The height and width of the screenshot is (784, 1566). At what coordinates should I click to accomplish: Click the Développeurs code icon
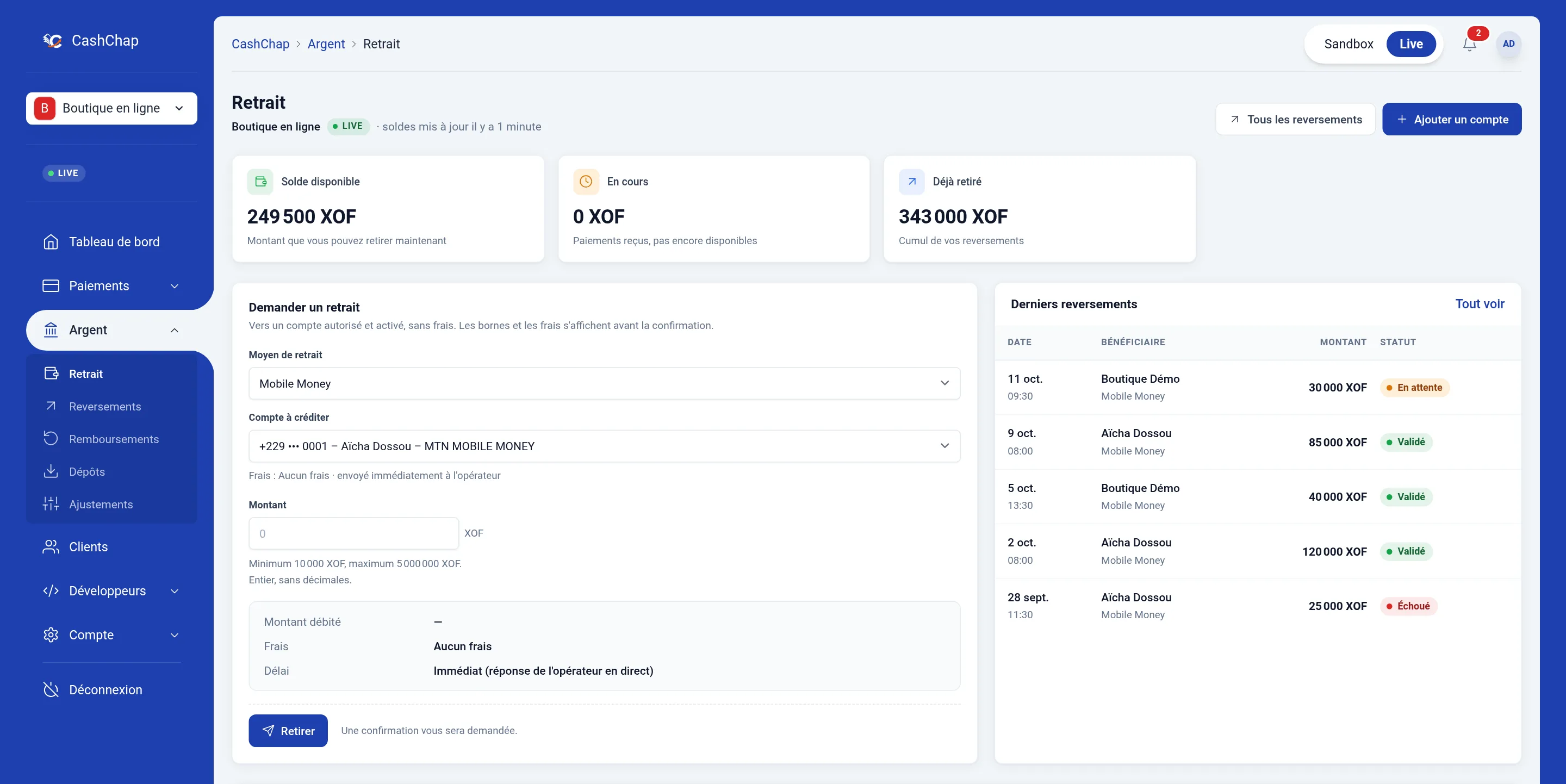[51, 591]
